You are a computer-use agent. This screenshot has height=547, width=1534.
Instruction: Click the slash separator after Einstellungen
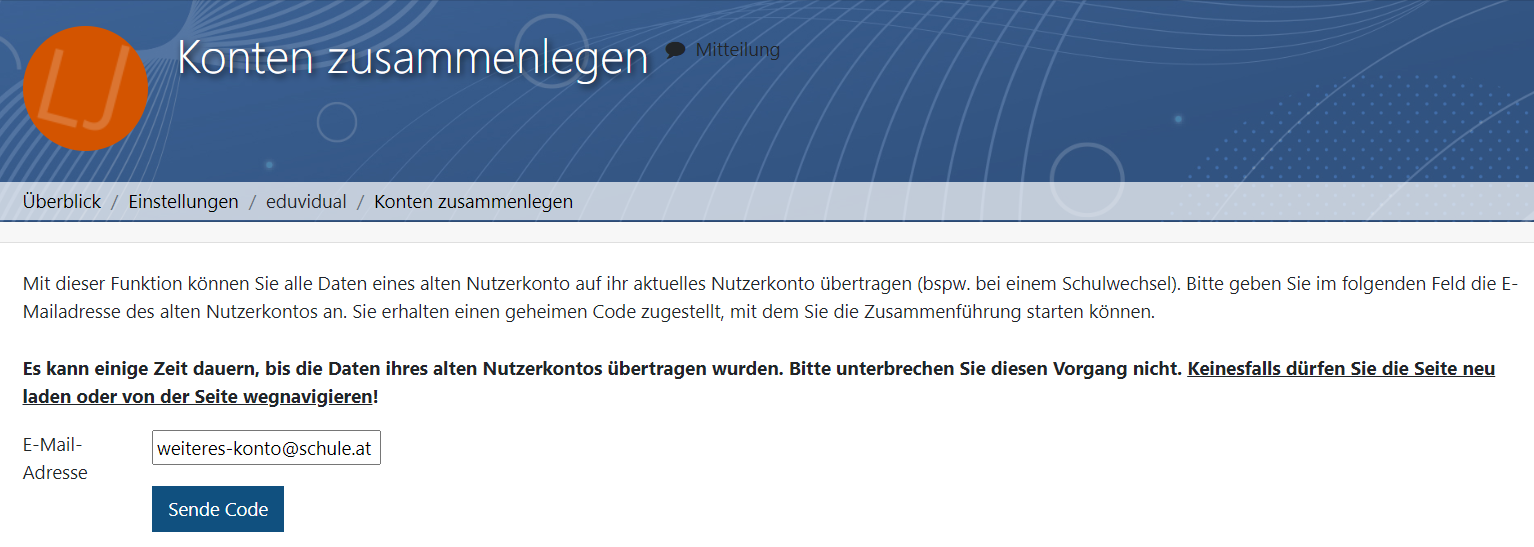tap(252, 202)
